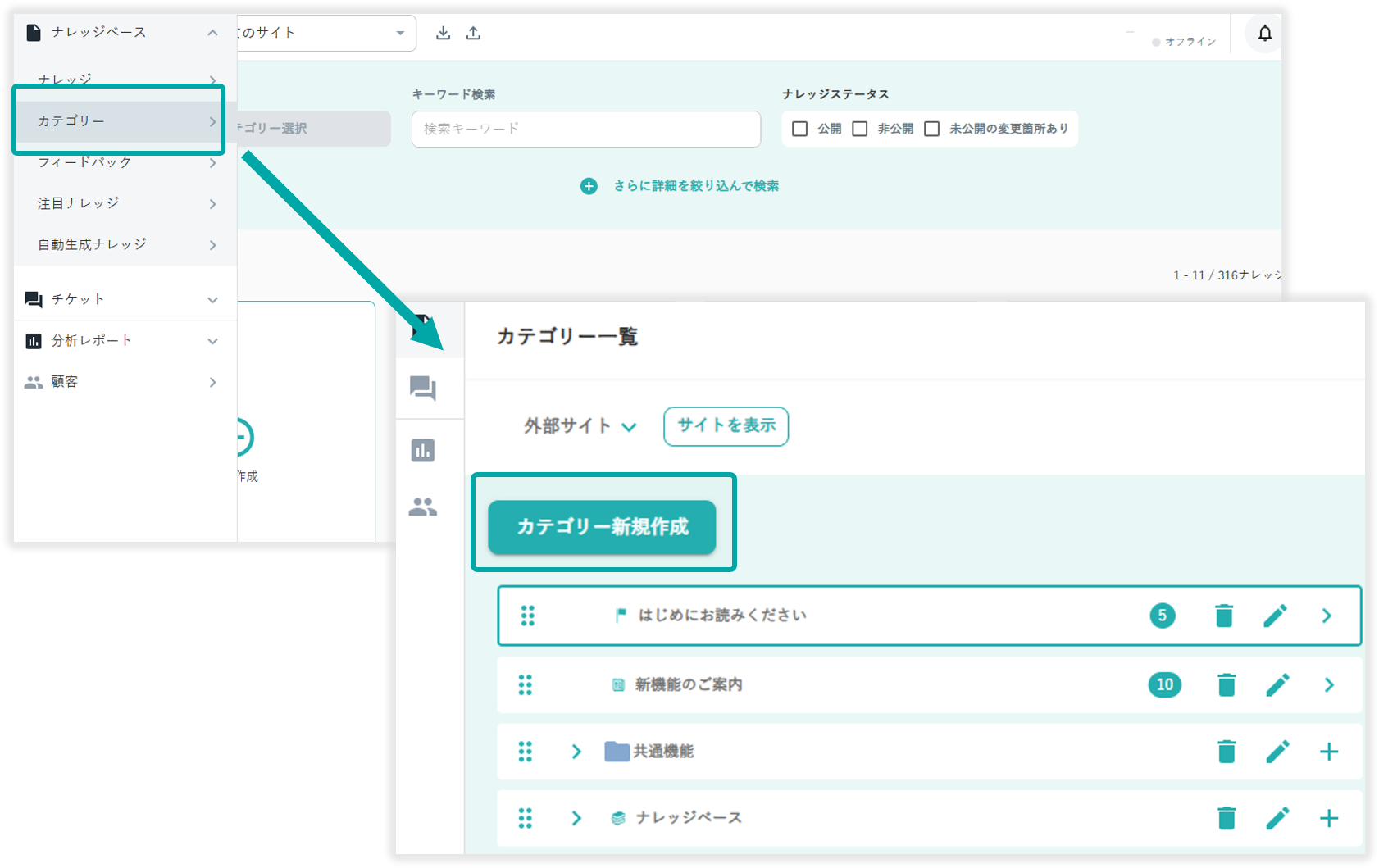Viewport: 1379px width, 868px height.
Task: Click the notification bell icon
Action: tap(1264, 34)
